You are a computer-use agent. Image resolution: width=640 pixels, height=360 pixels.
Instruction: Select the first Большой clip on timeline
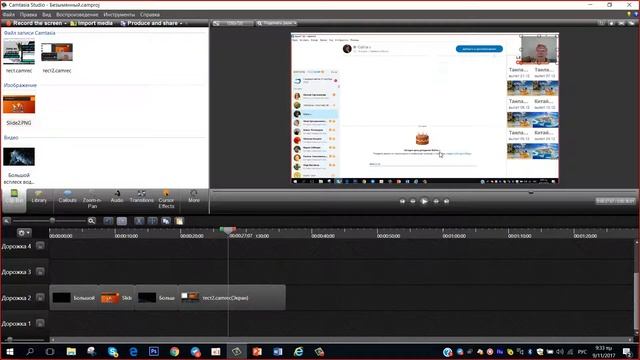[x=73, y=298]
